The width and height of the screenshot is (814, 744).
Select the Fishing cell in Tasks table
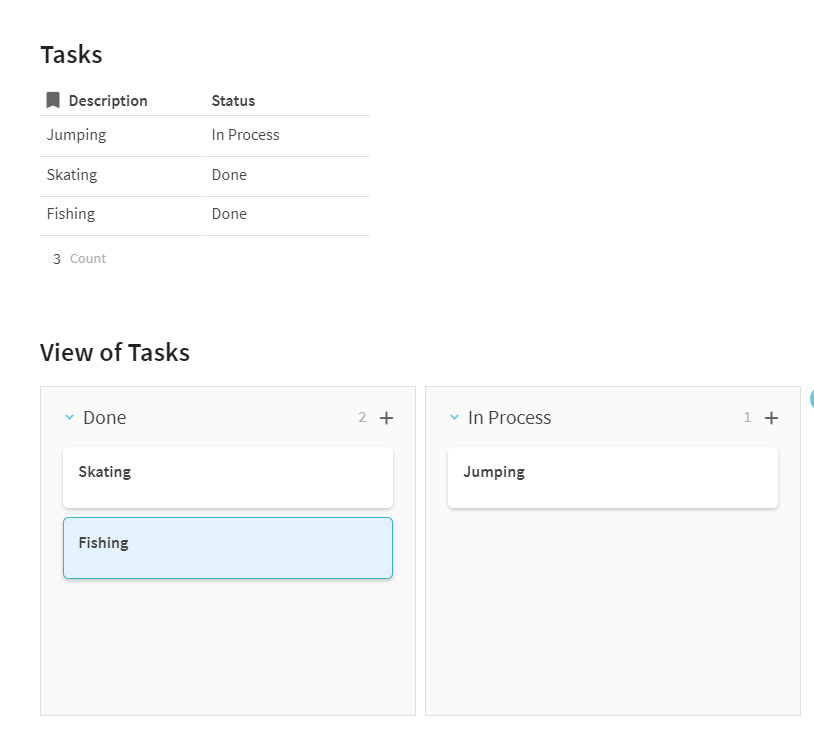(71, 214)
